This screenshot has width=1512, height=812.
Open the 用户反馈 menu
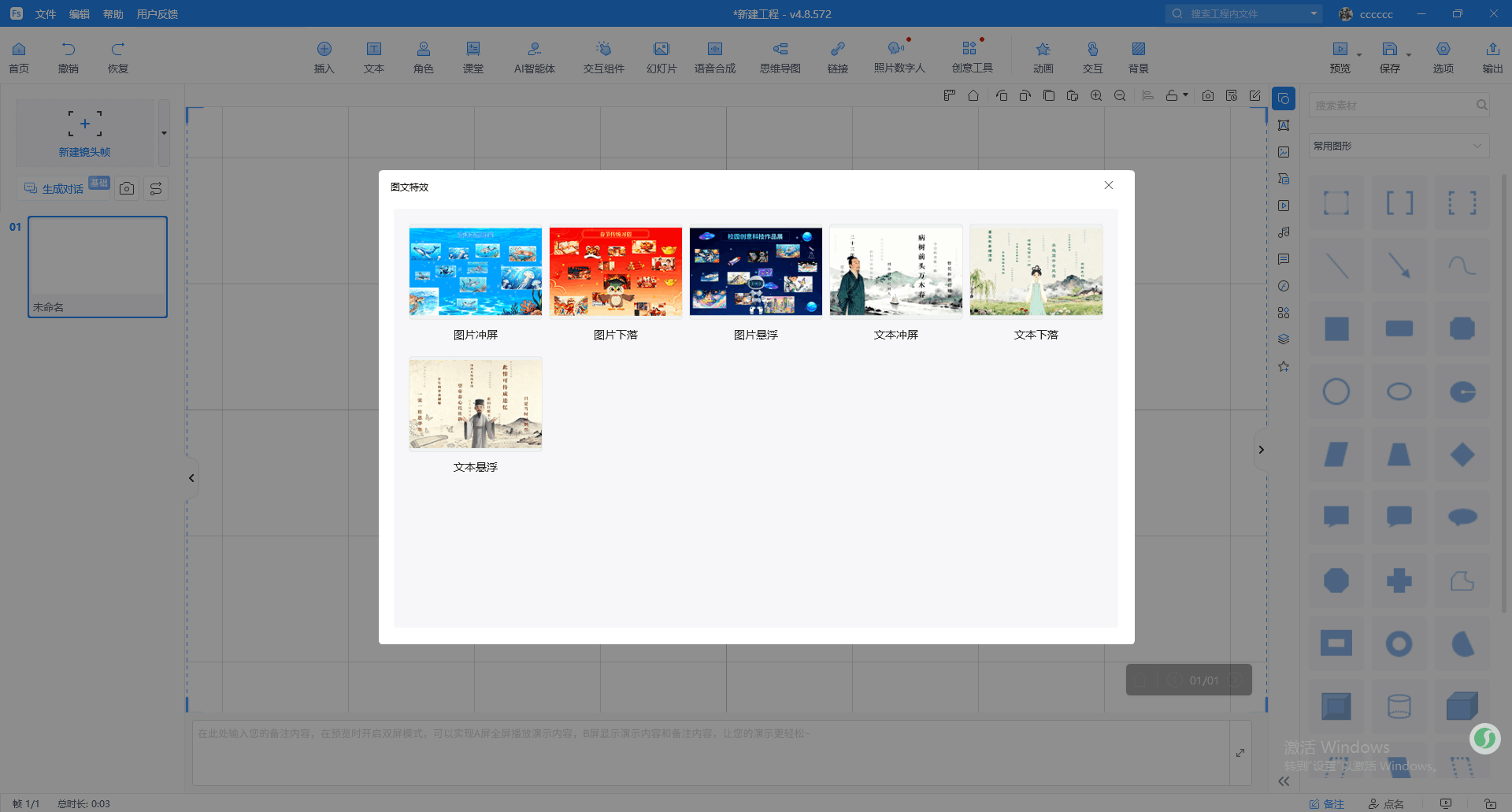(x=157, y=14)
